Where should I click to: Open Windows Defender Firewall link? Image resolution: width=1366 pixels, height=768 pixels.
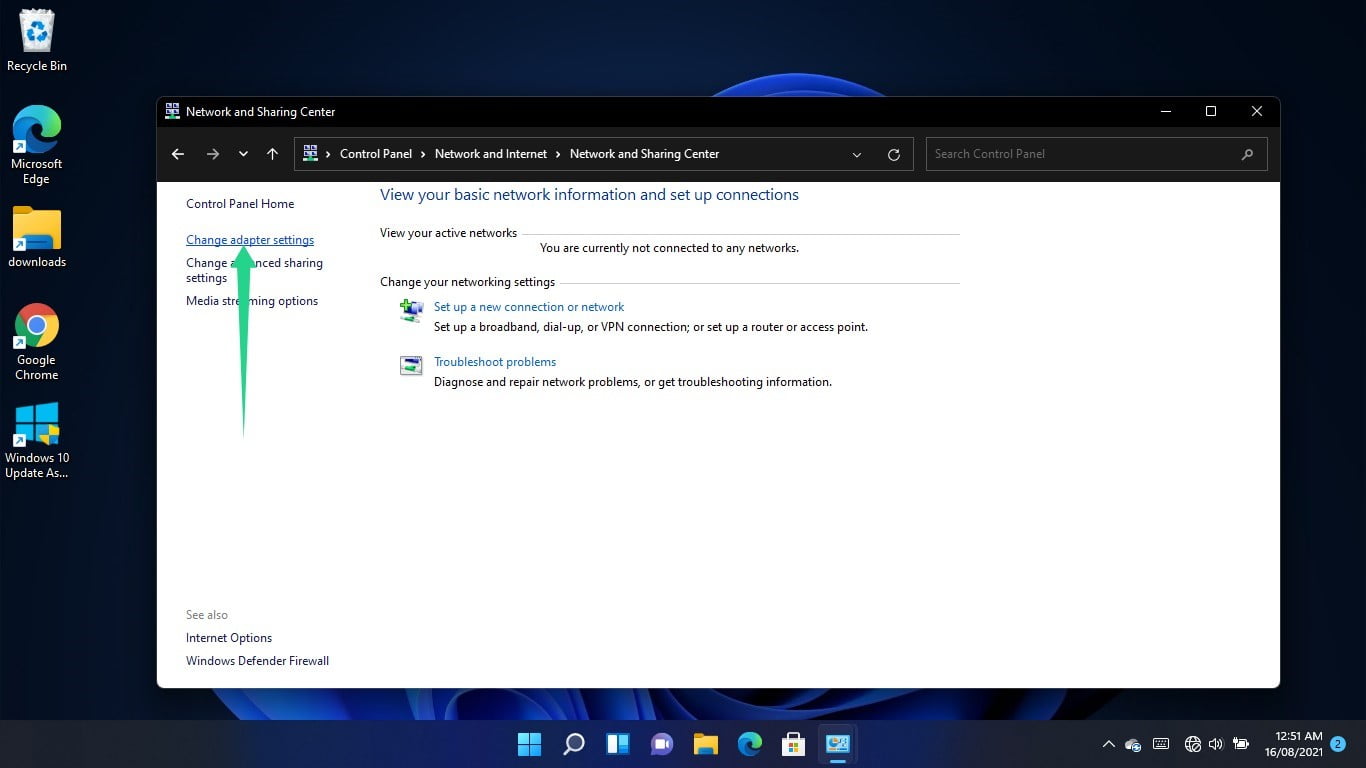(257, 660)
